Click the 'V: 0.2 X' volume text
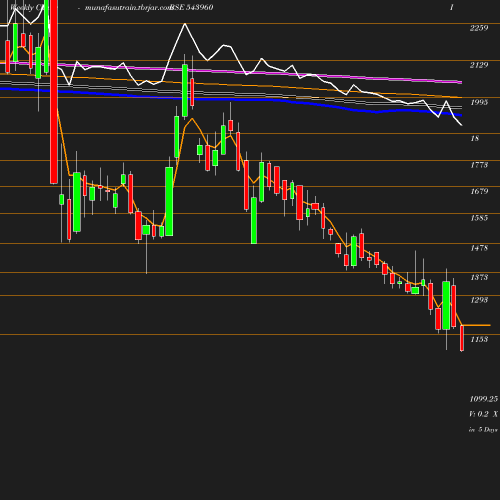Image resolution: width=500 pixels, height=500 pixels. [x=483, y=414]
